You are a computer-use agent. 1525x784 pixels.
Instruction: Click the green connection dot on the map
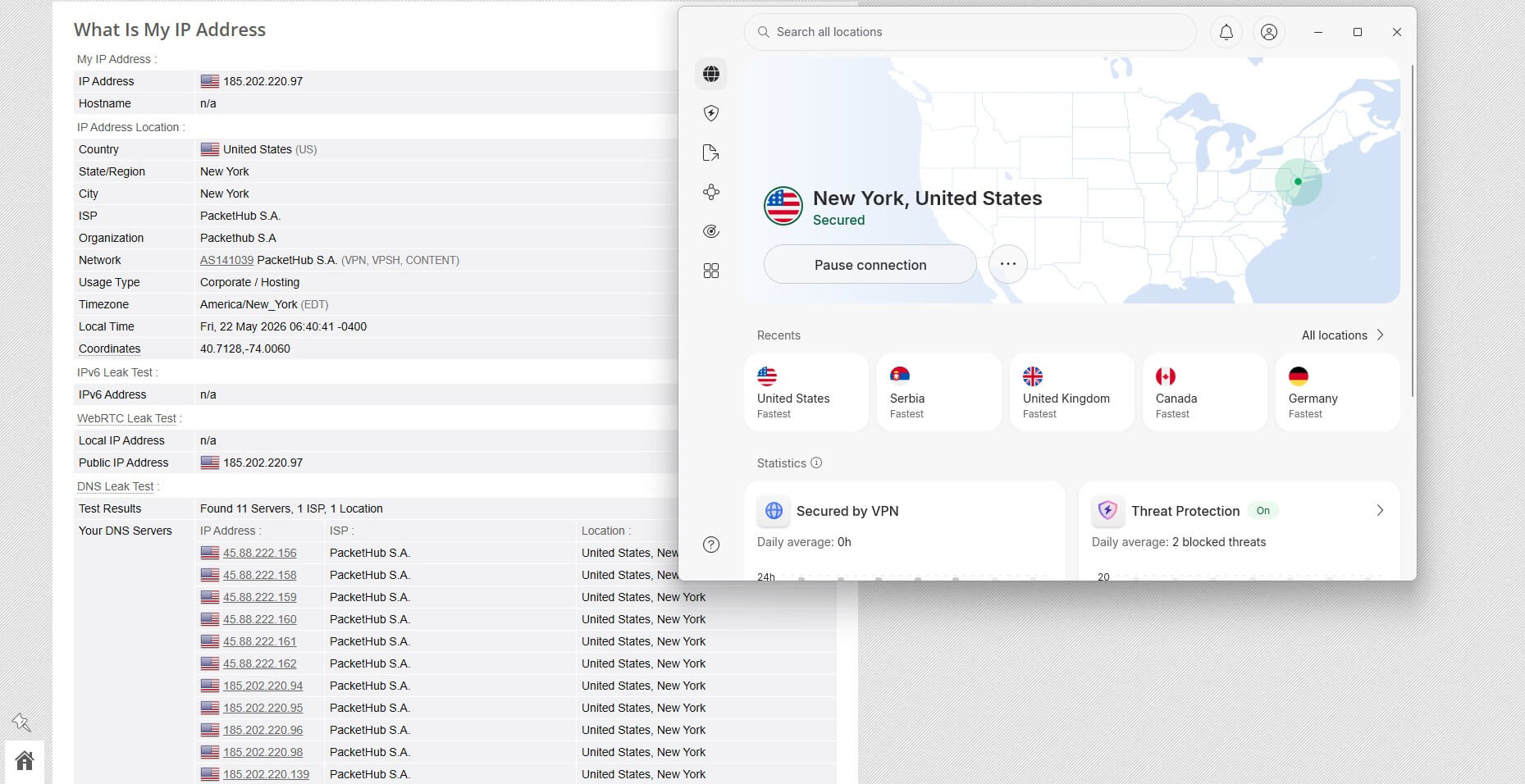pos(1298,181)
